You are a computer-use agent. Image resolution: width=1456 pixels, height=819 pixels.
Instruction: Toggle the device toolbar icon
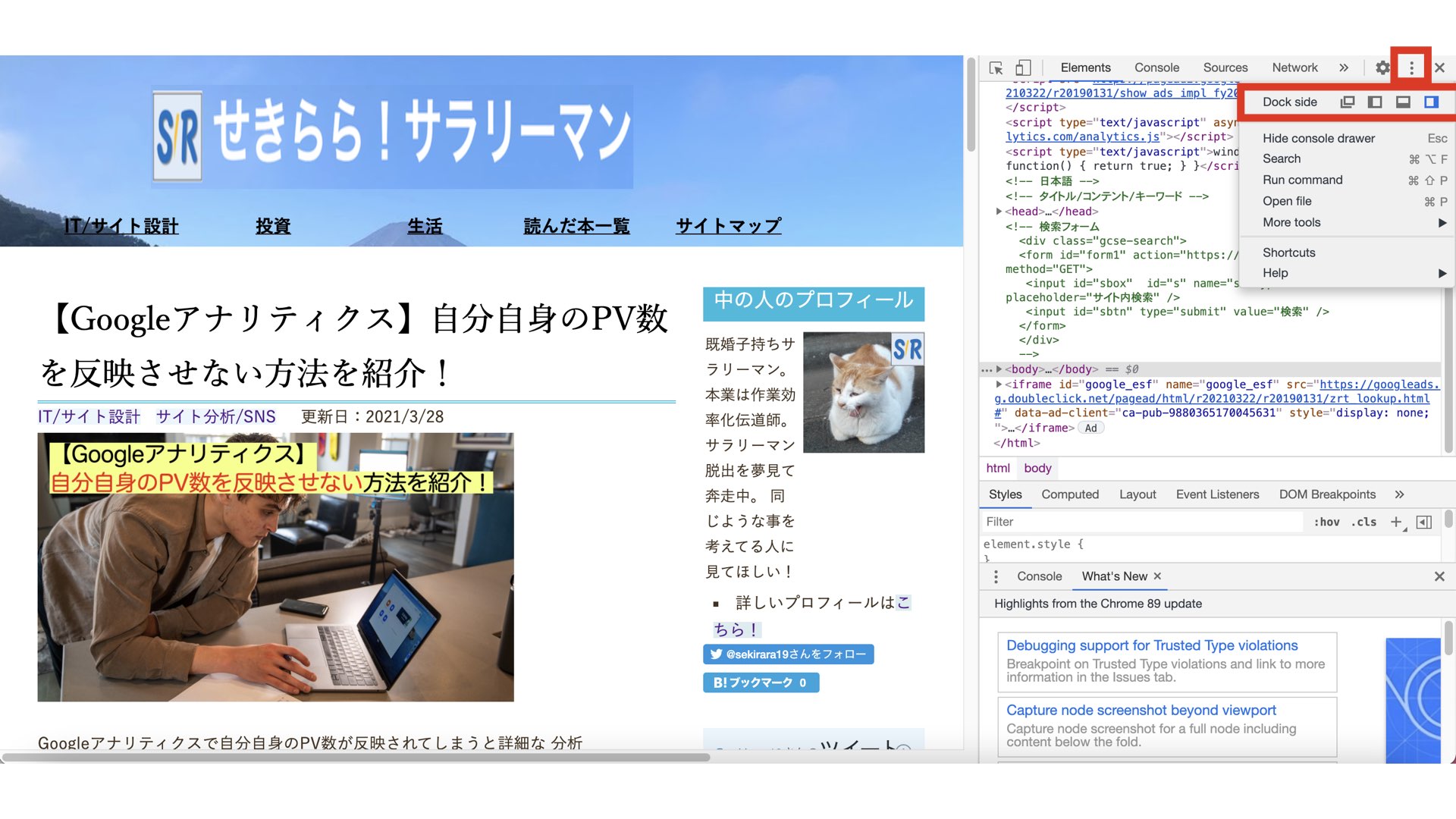pyautogui.click(x=1023, y=67)
